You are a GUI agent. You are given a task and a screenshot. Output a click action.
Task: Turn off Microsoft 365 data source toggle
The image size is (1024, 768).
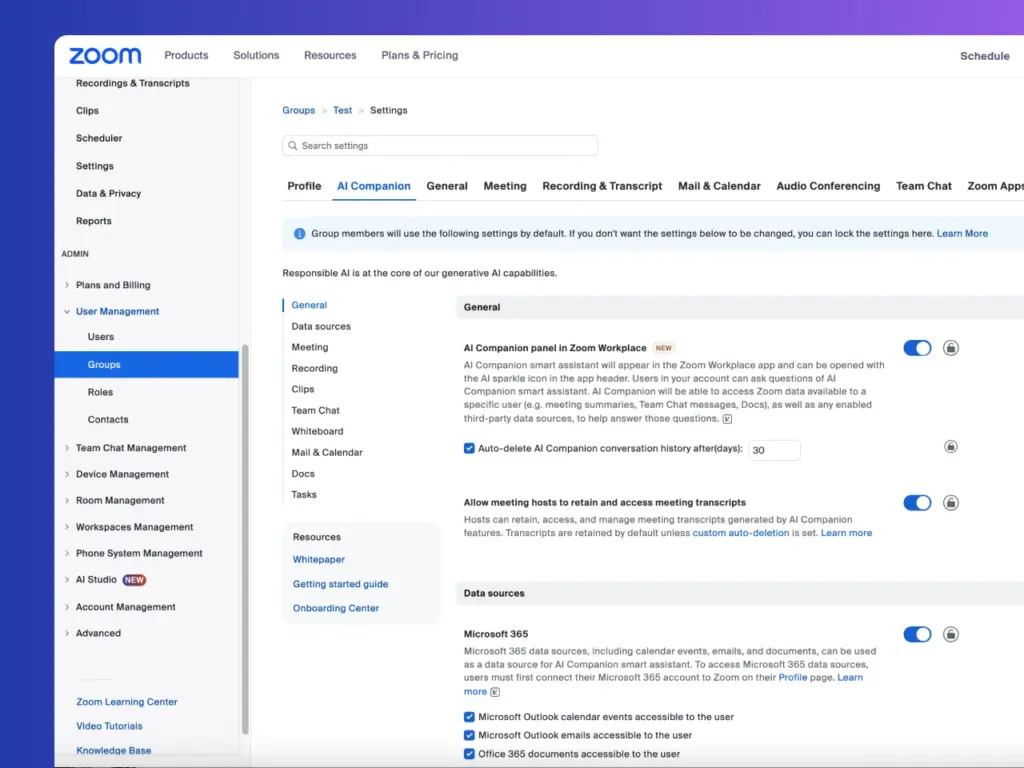917,634
